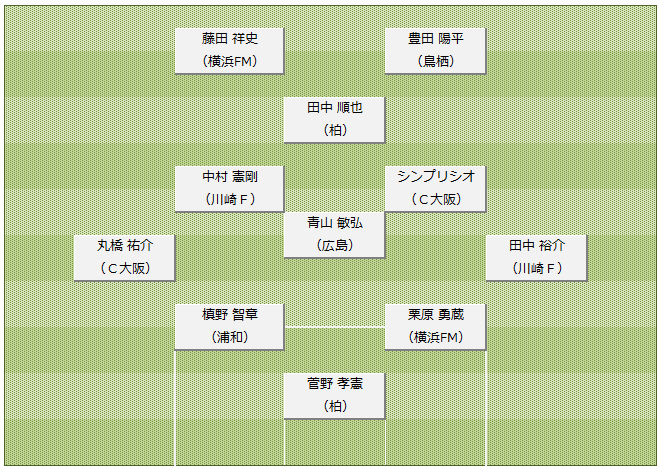Choose the 栗原 勇蔵 (横浜FM) card

click(x=435, y=326)
